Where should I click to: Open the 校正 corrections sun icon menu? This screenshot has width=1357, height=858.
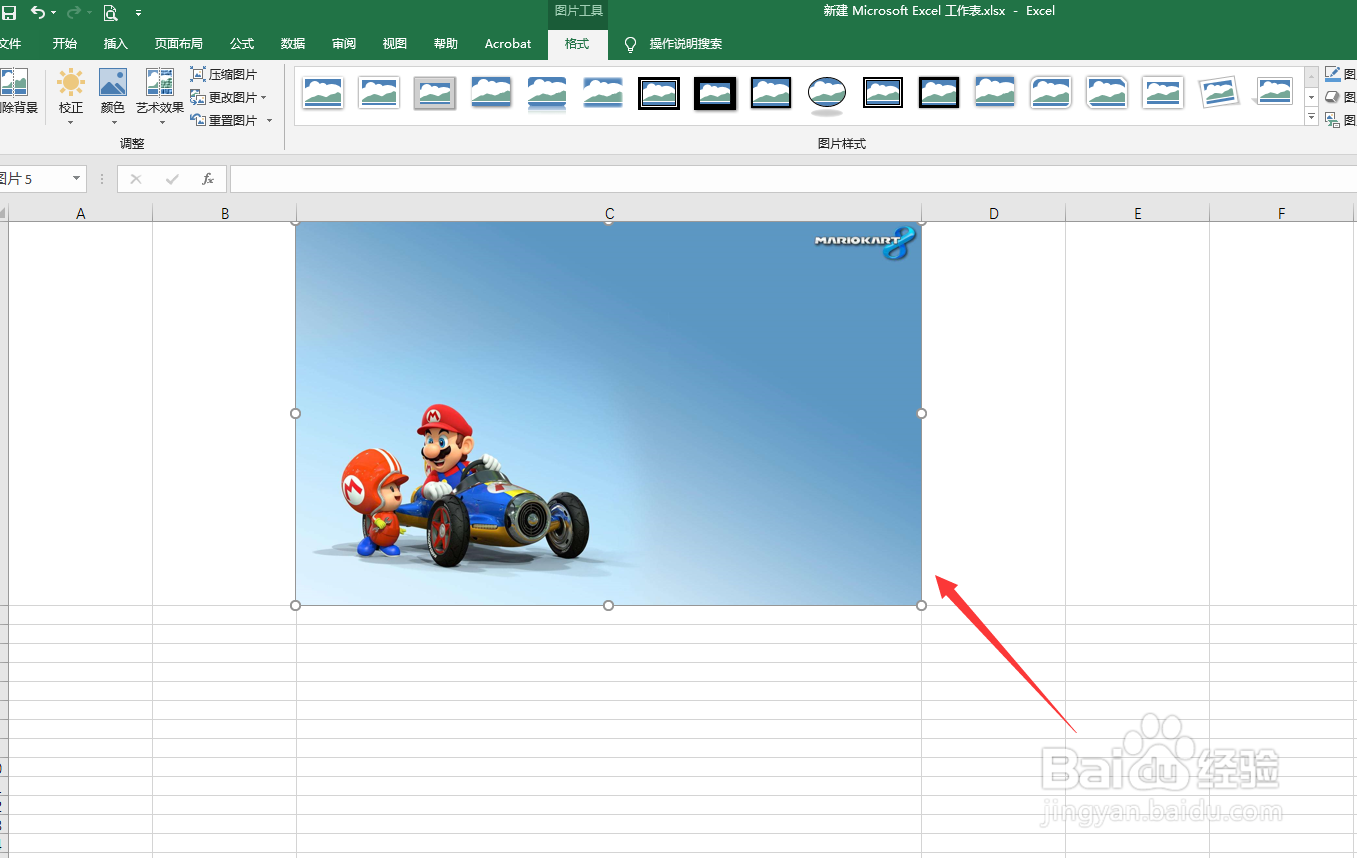[71, 97]
